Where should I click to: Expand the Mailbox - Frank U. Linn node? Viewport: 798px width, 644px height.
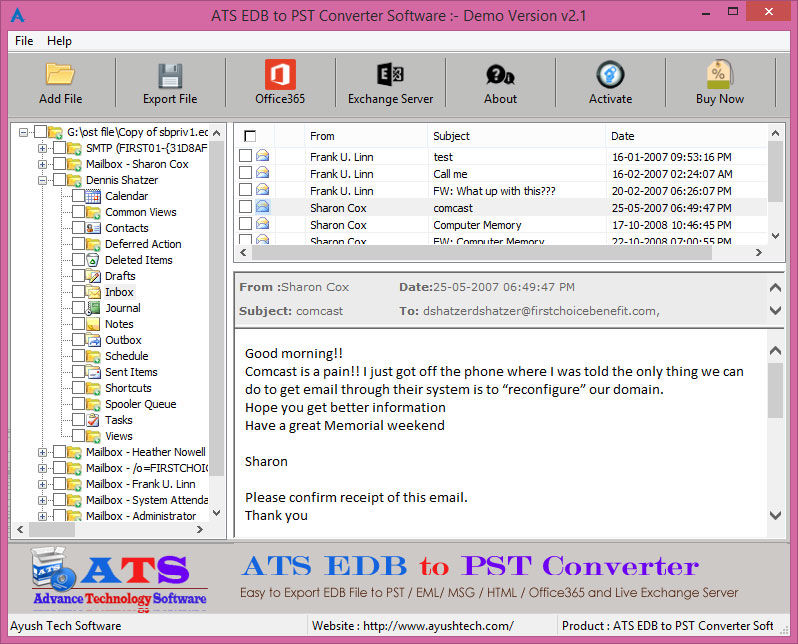coord(42,484)
